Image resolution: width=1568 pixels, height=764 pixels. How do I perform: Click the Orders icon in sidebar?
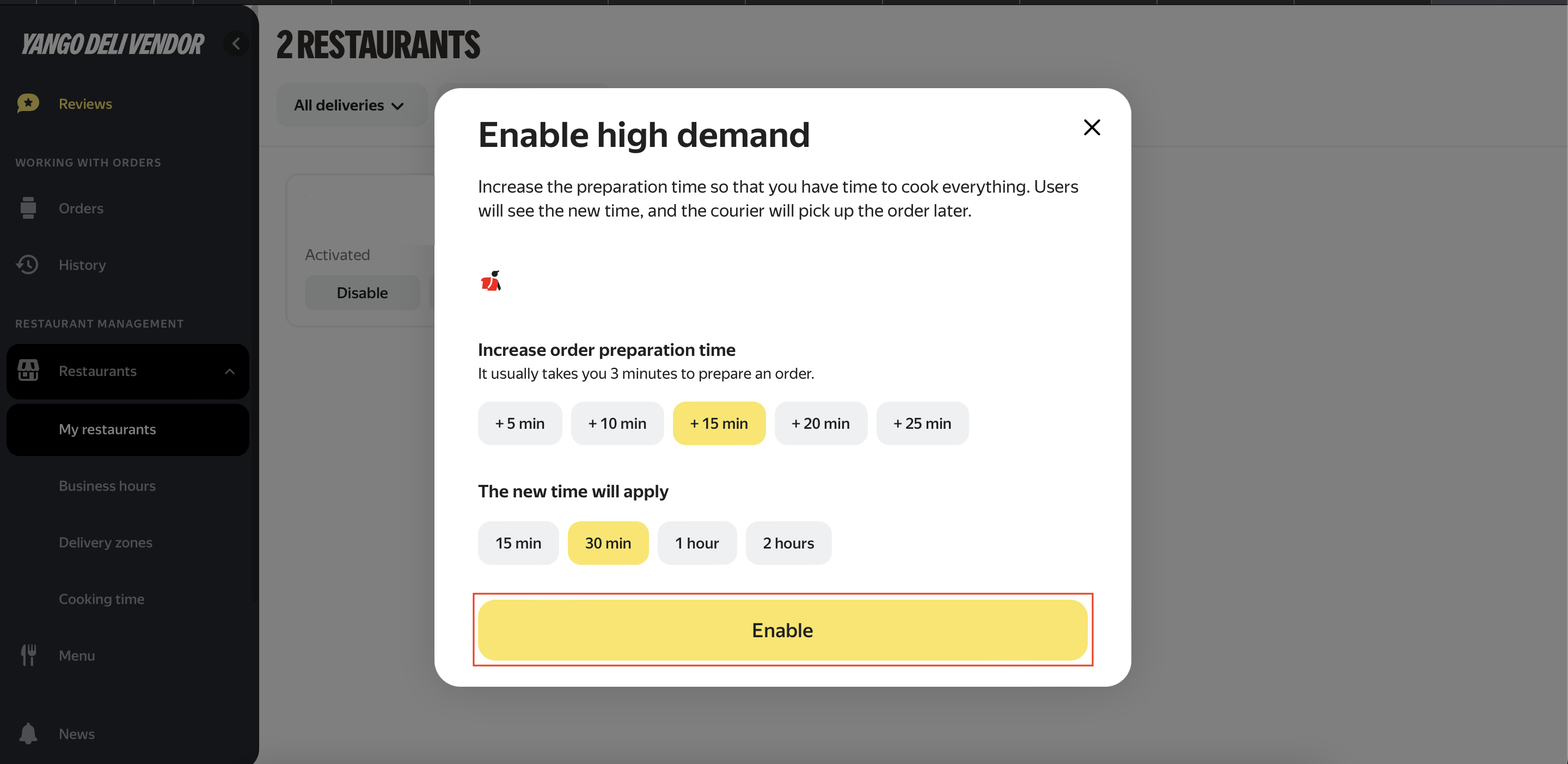[28, 208]
